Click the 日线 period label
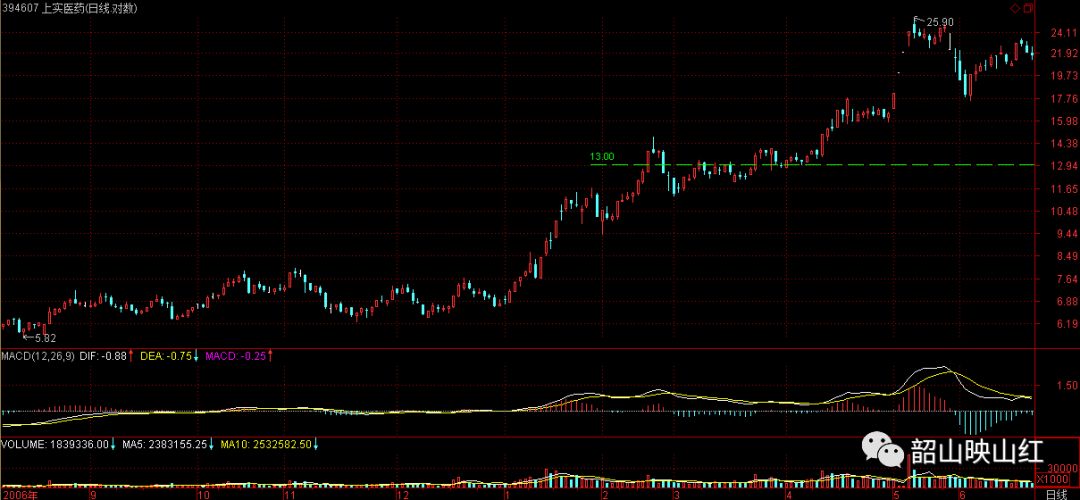 click(x=1056, y=494)
